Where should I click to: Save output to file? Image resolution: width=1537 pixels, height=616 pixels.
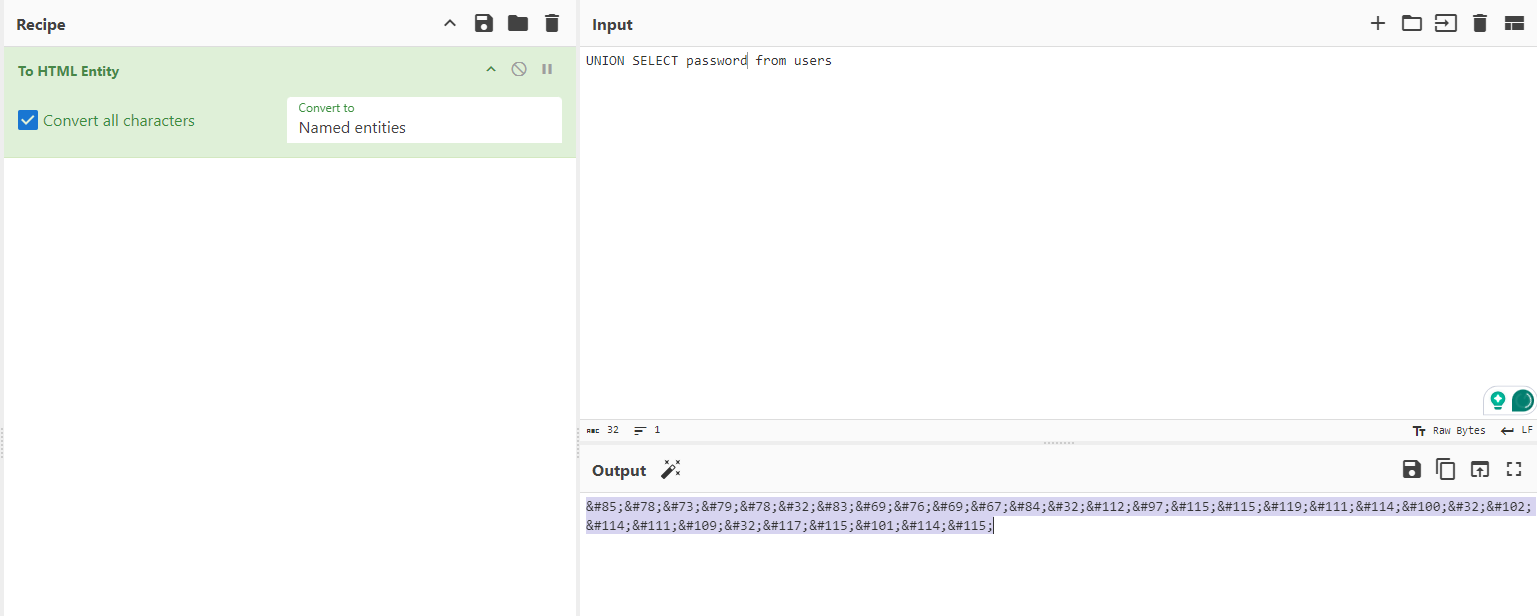pyautogui.click(x=1411, y=470)
